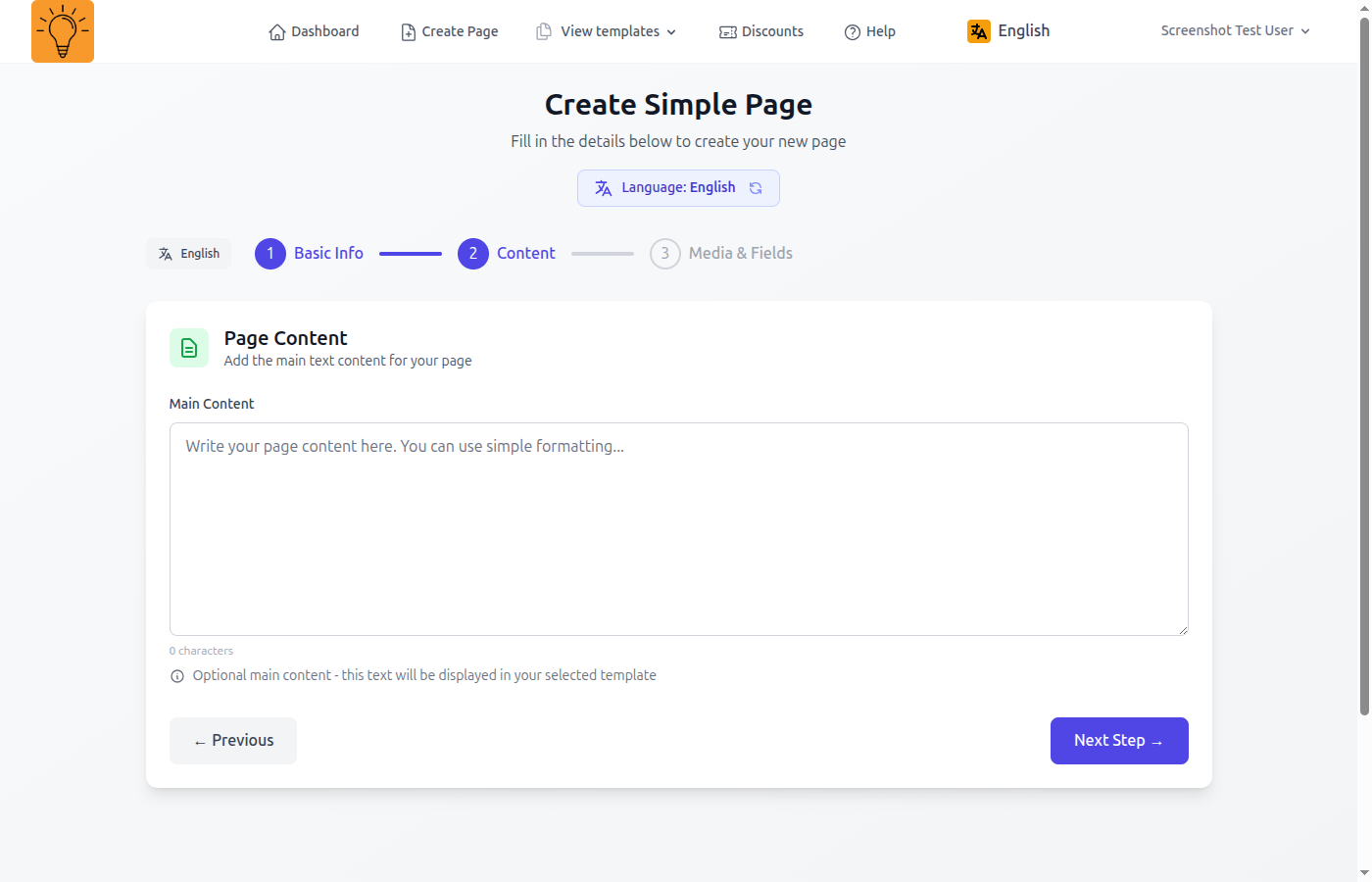Click the "Page Content" section title
This screenshot has width=1372, height=882.
click(x=285, y=338)
